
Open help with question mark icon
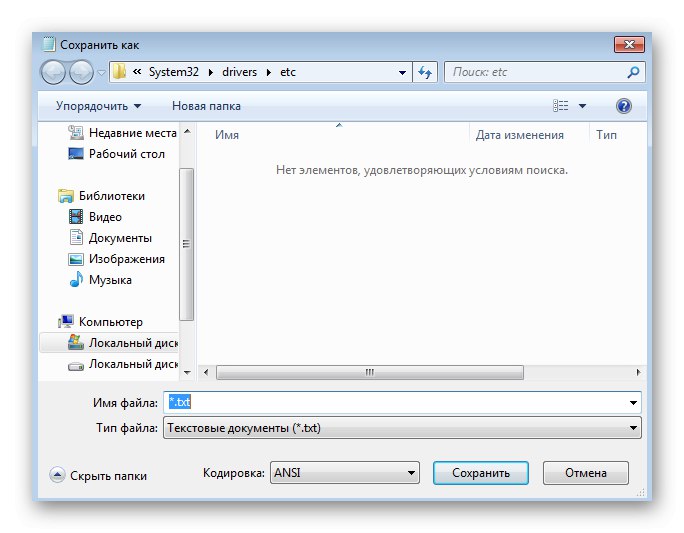click(624, 106)
